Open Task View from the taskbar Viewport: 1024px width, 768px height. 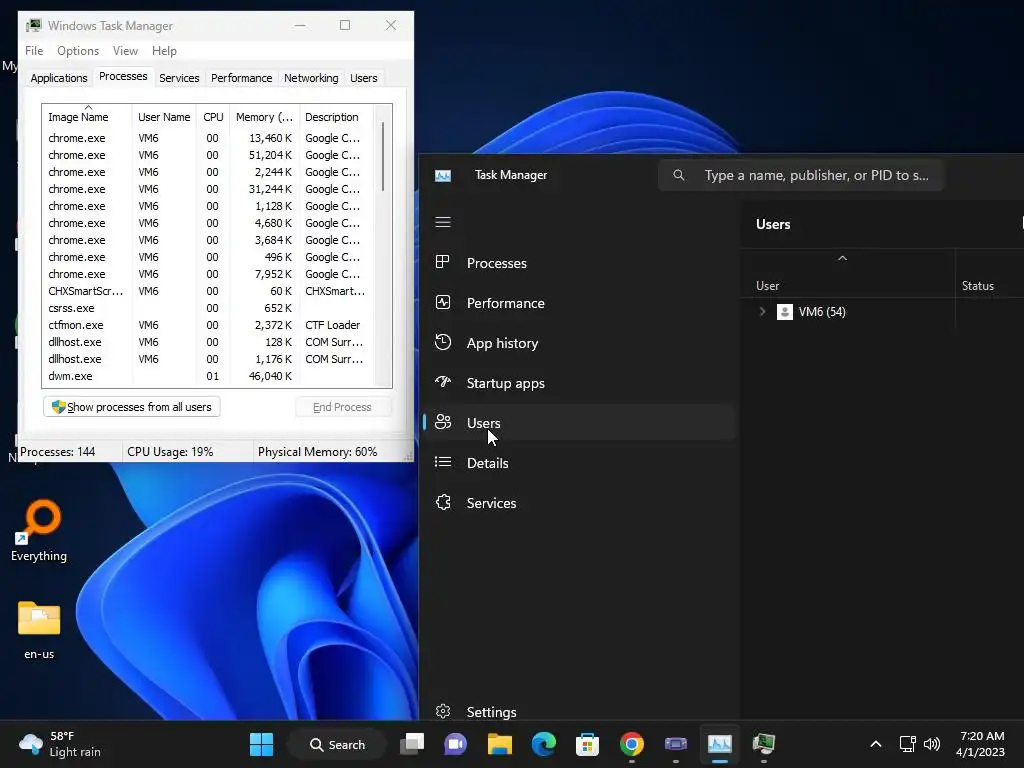click(x=412, y=744)
